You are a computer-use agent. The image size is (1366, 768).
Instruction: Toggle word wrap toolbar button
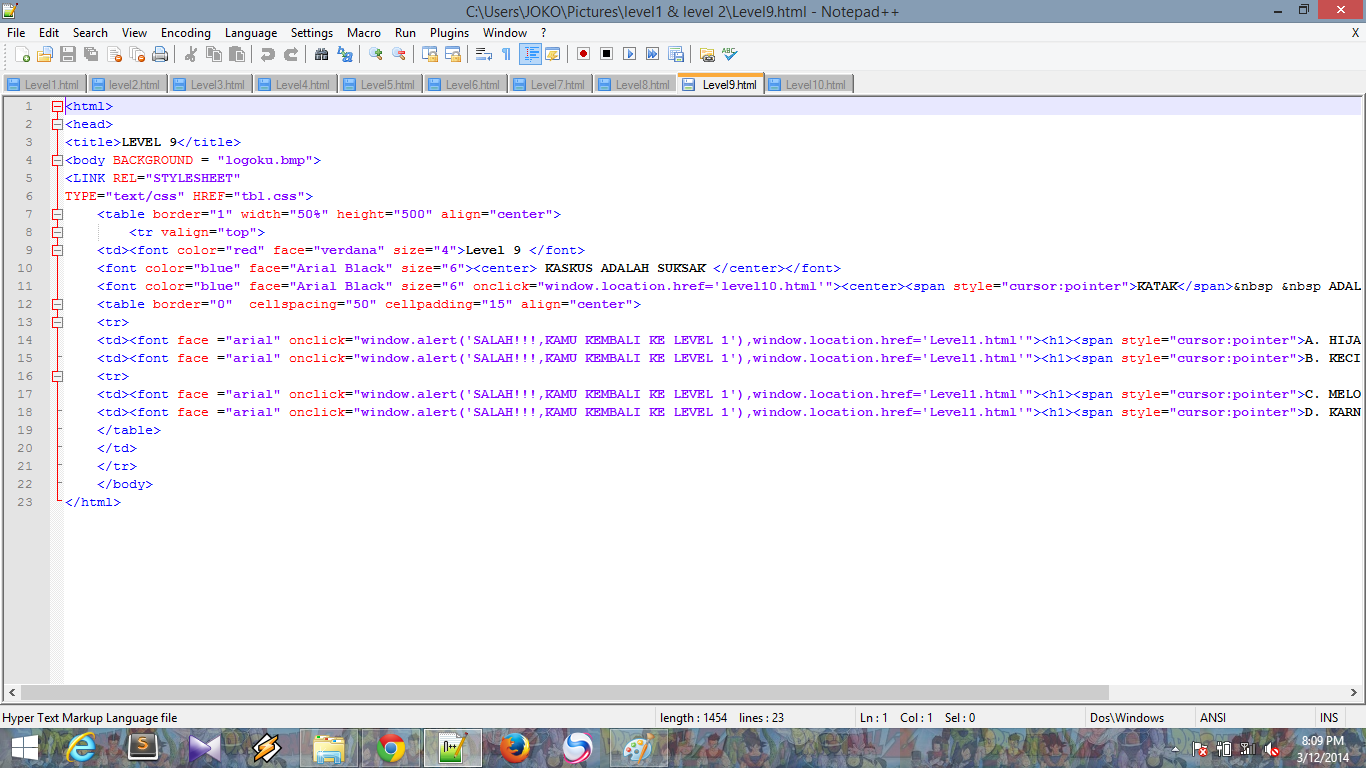(483, 54)
